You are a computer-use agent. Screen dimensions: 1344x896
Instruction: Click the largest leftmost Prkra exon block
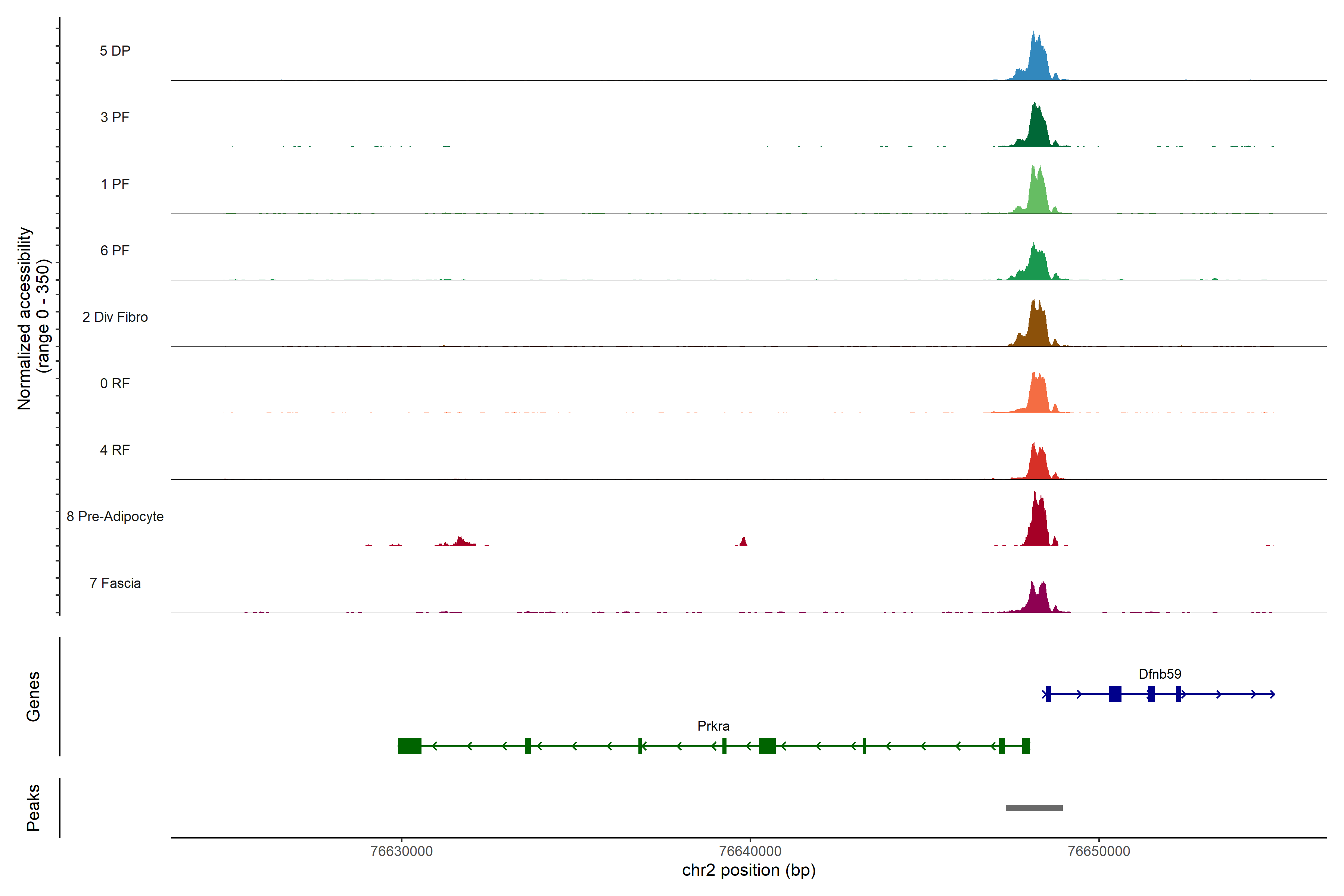[x=410, y=746]
